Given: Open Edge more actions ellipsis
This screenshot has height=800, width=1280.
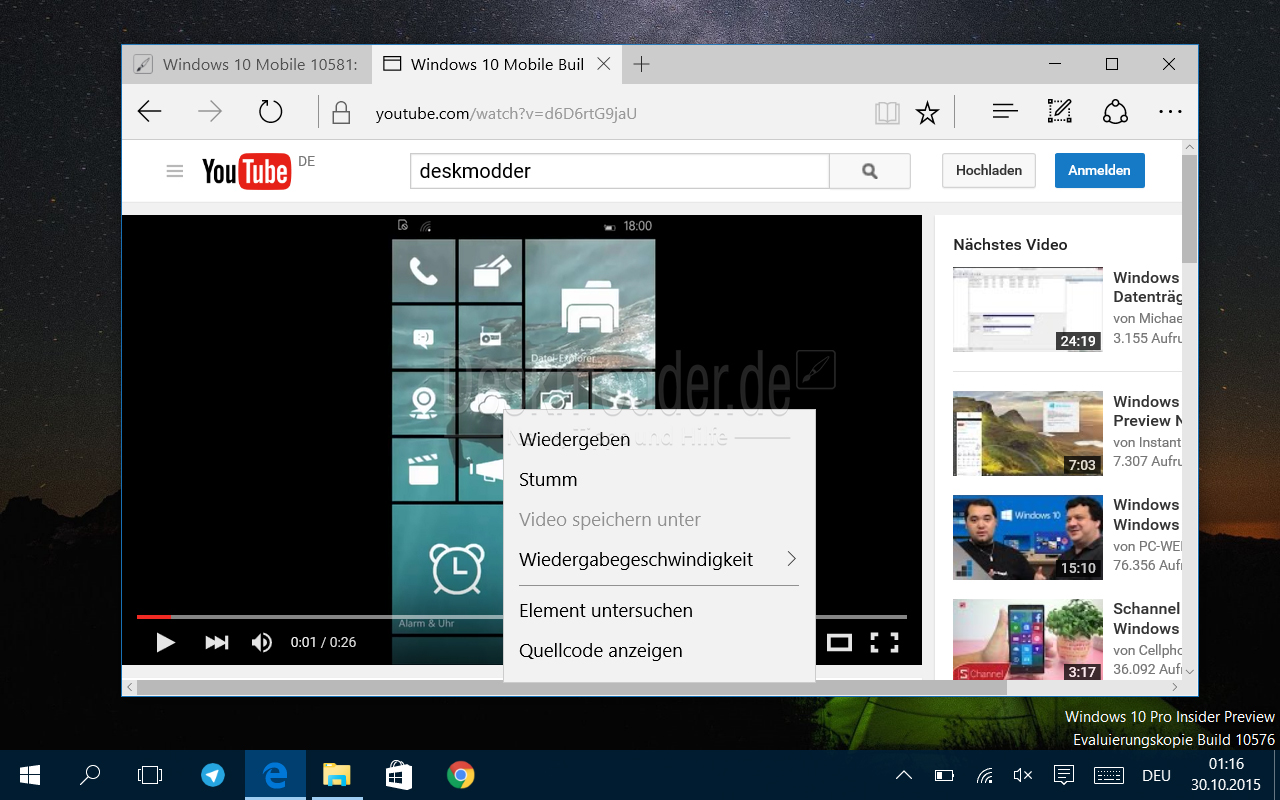Looking at the screenshot, I should [x=1170, y=112].
